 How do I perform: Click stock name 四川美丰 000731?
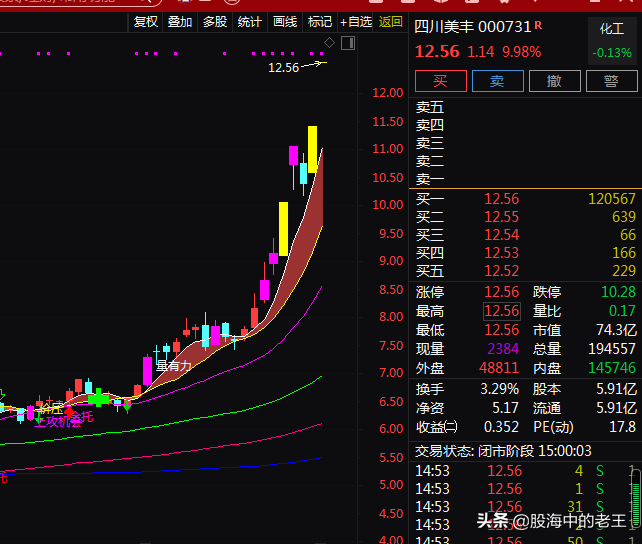tap(472, 27)
